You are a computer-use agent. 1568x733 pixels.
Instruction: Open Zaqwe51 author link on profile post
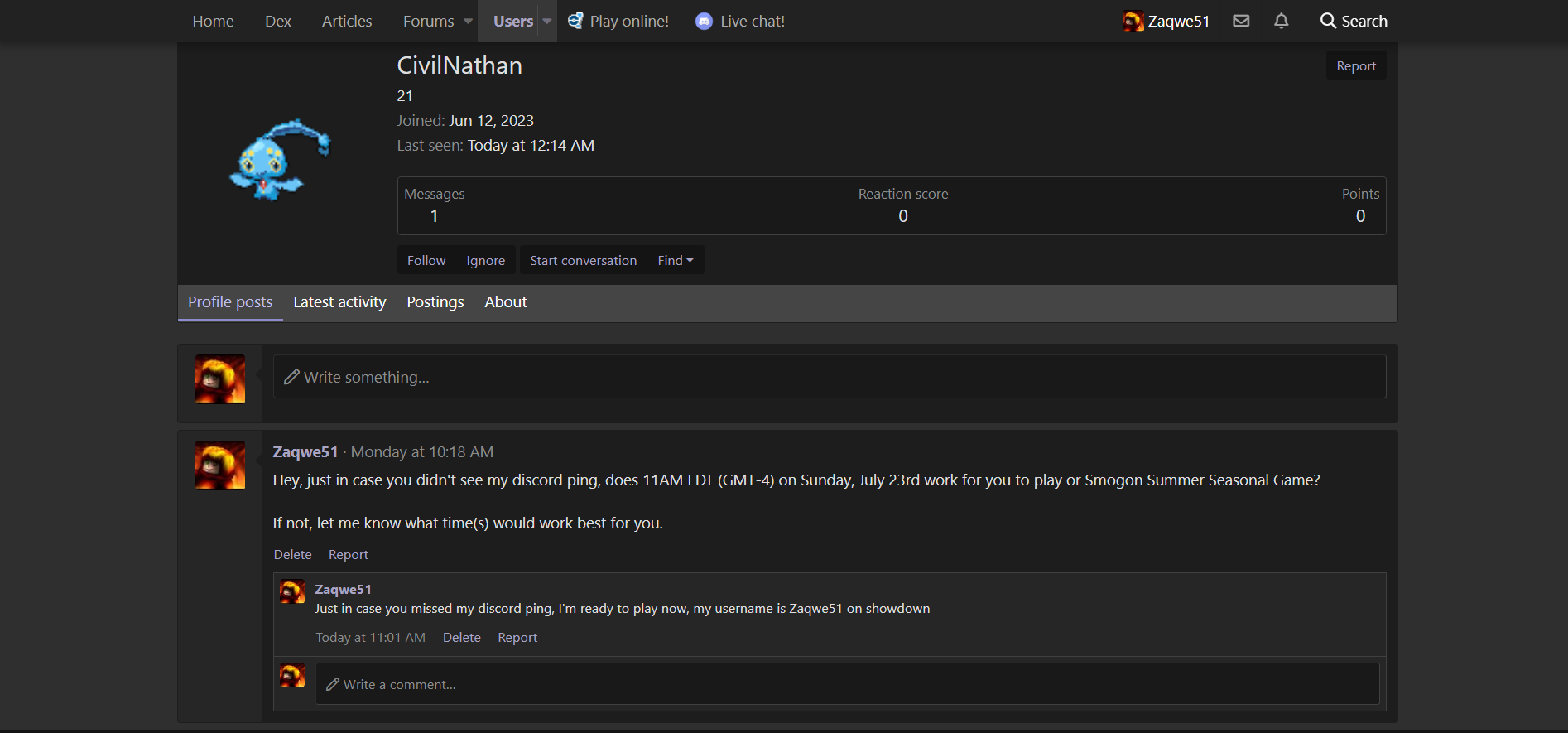pyautogui.click(x=305, y=452)
